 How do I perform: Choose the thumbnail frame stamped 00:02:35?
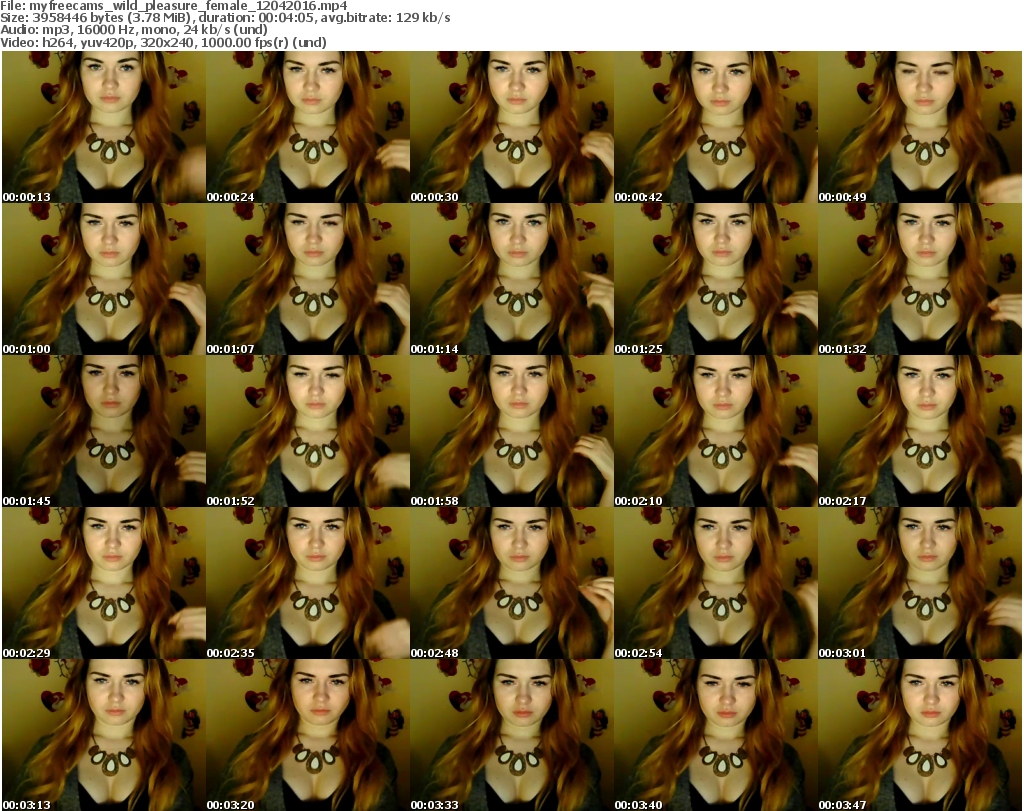point(308,583)
